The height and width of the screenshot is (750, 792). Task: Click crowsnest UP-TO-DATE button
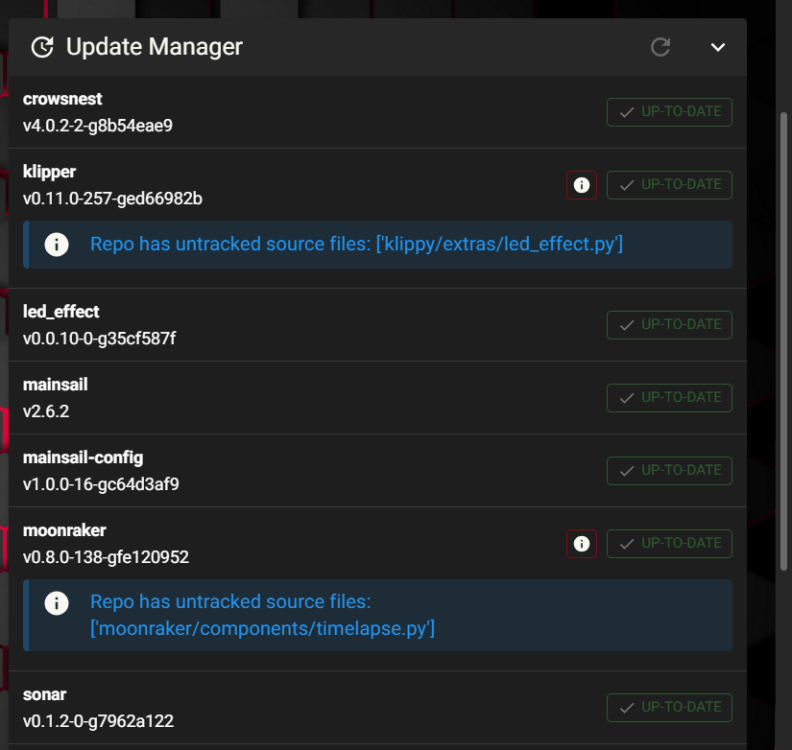pos(669,112)
